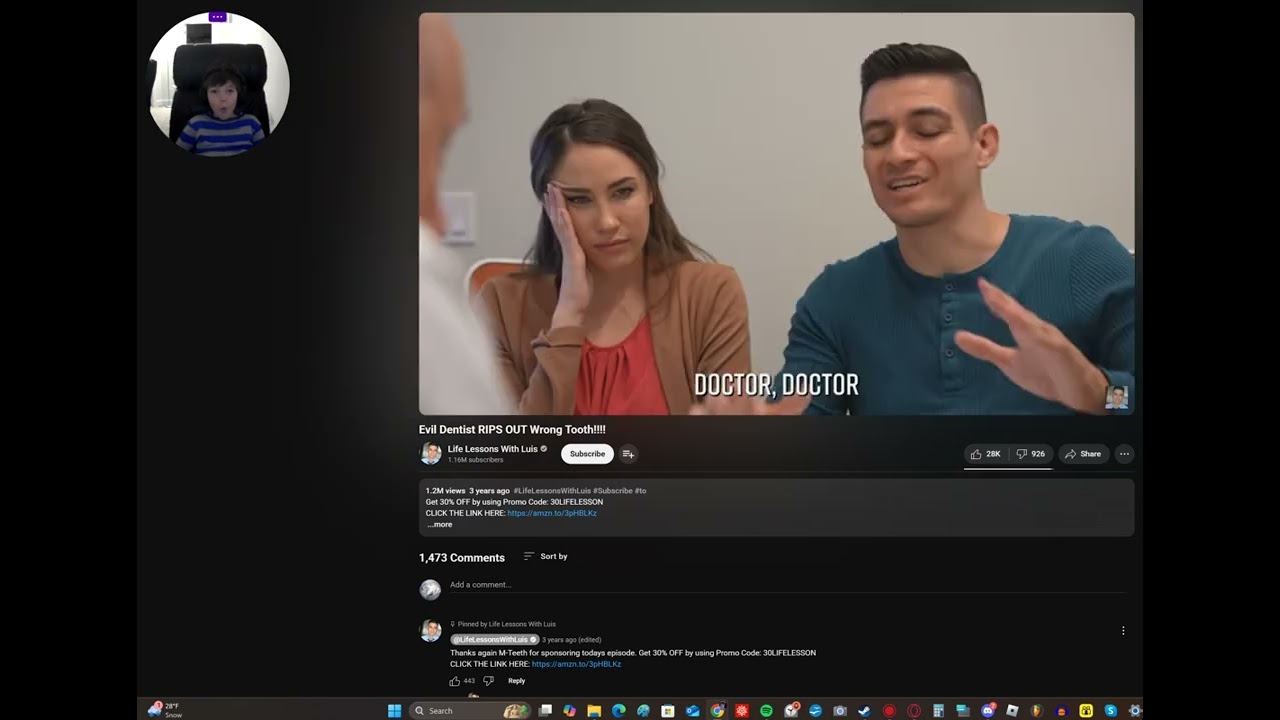The image size is (1280, 720).
Task: Open Microsoft Store from the taskbar
Action: 668,710
